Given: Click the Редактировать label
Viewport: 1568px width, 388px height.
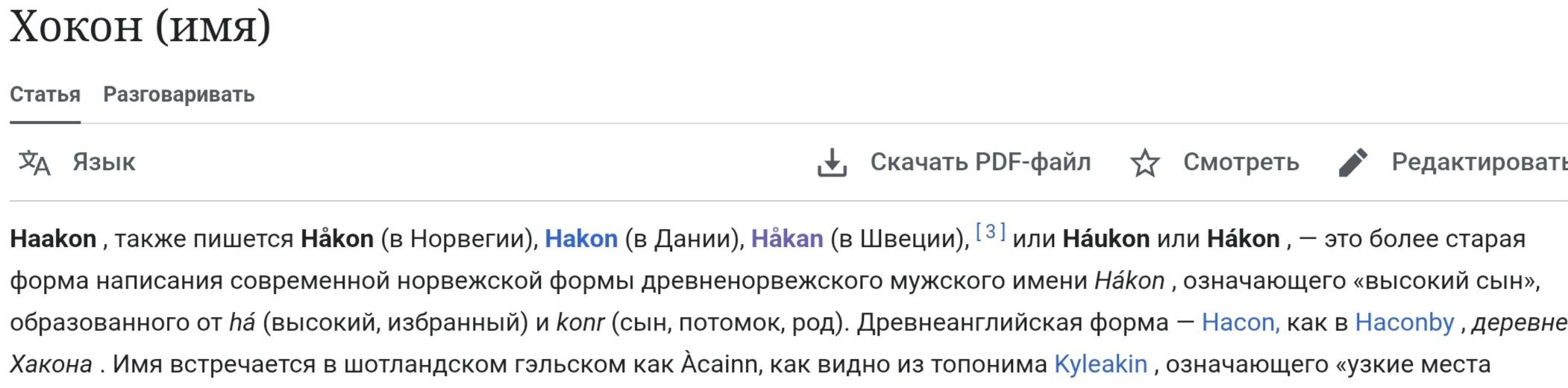Looking at the screenshot, I should (x=1478, y=162).
